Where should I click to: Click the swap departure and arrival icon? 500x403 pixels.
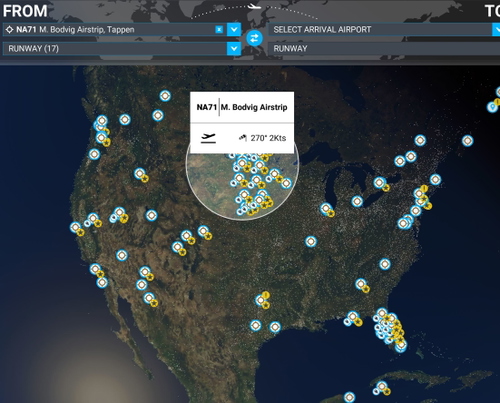coord(254,38)
